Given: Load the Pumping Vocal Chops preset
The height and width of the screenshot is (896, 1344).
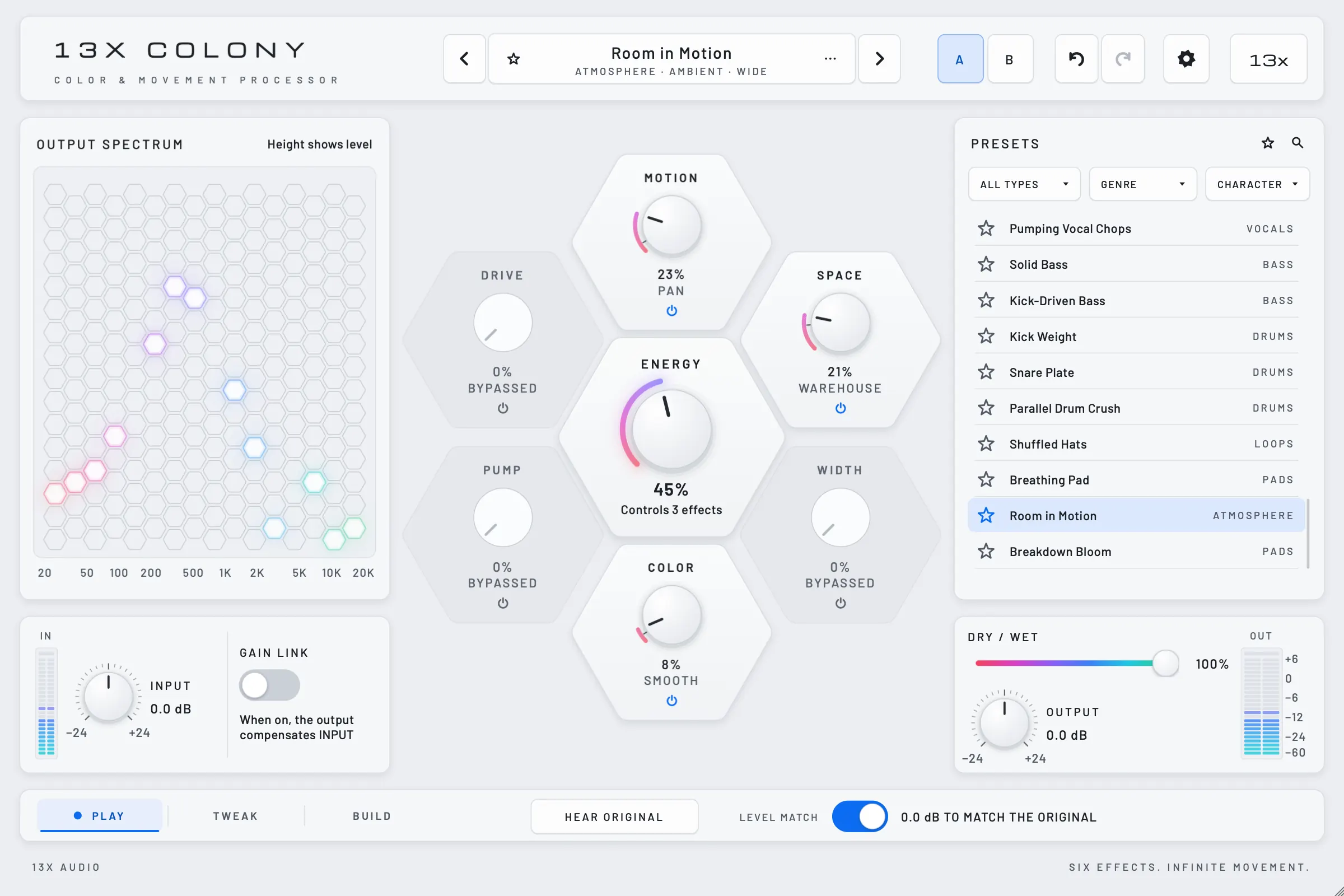Looking at the screenshot, I should pos(1136,228).
